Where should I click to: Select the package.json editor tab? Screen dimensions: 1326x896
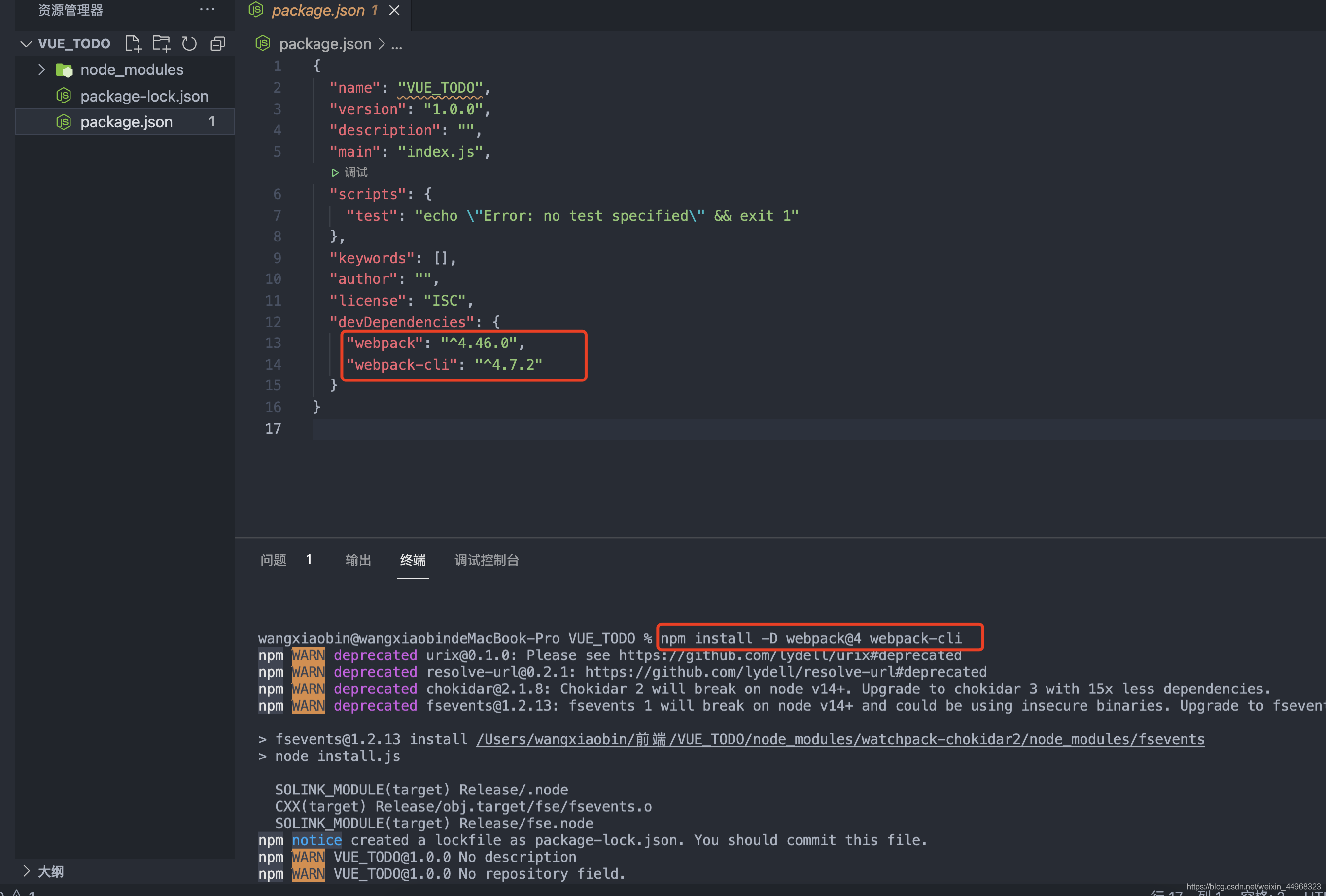(x=323, y=10)
